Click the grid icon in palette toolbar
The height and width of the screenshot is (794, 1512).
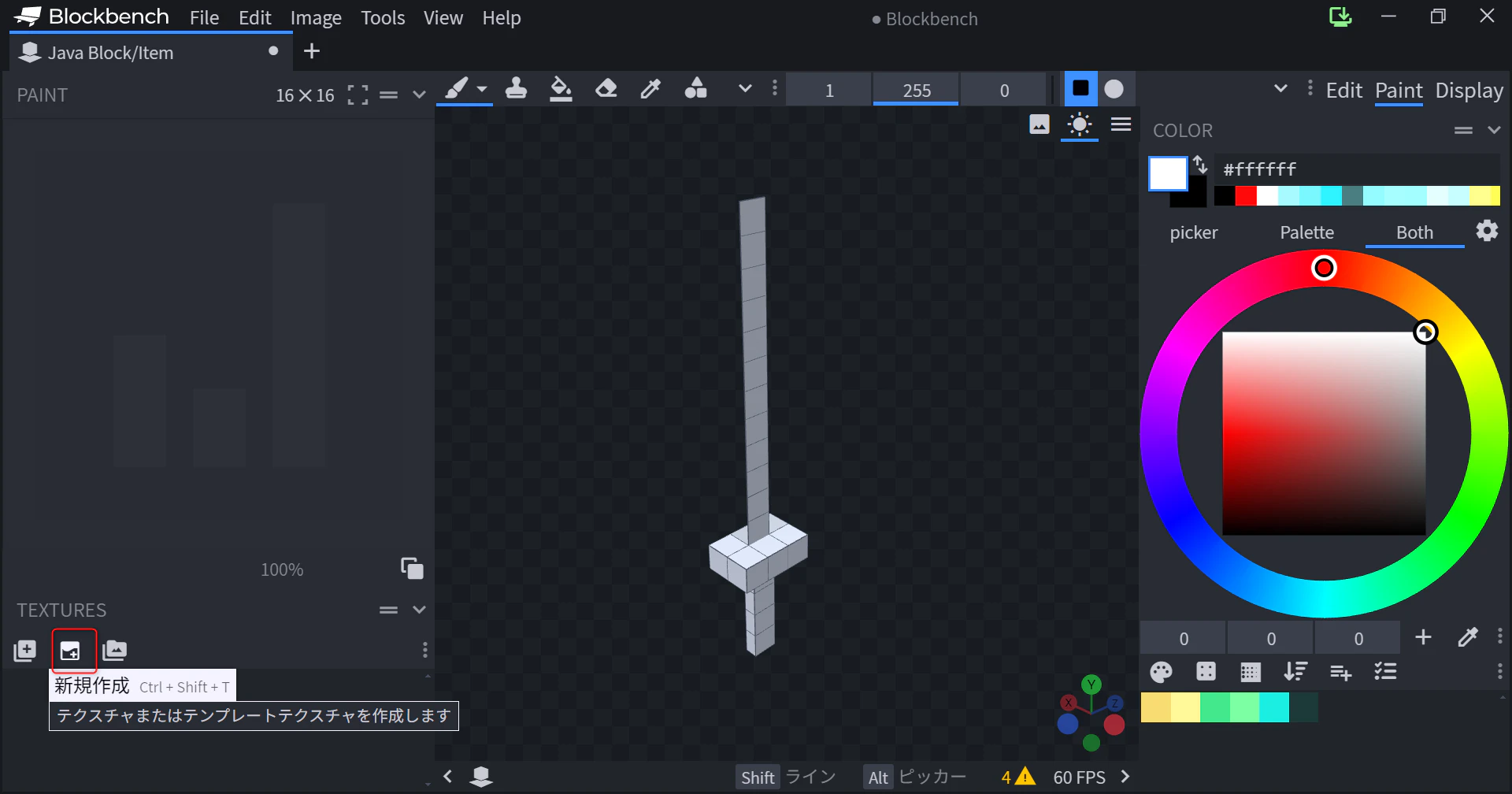click(x=1251, y=672)
